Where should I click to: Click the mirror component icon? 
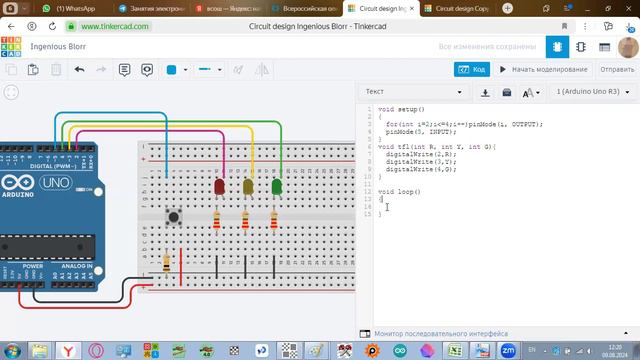coord(262,70)
